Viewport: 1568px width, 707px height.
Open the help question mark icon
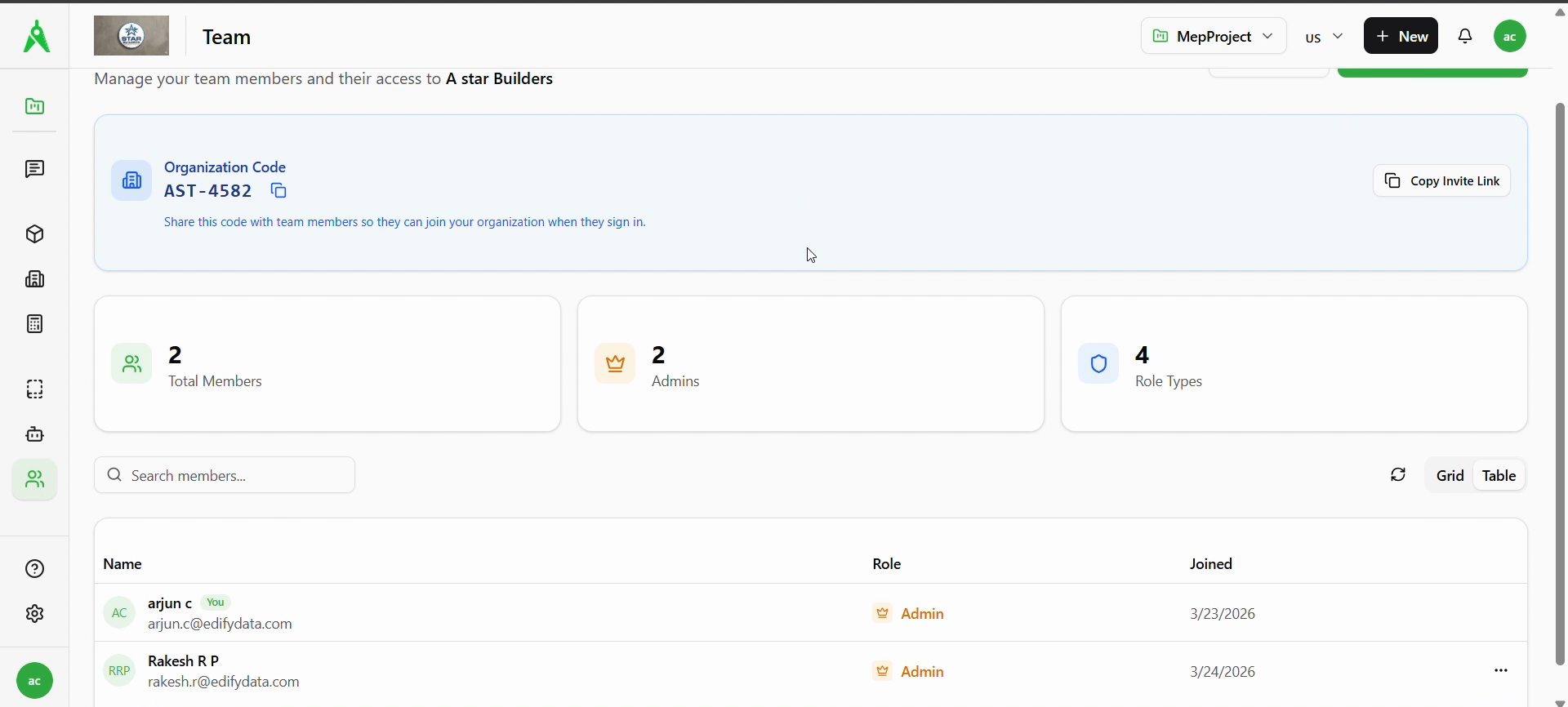click(x=34, y=569)
